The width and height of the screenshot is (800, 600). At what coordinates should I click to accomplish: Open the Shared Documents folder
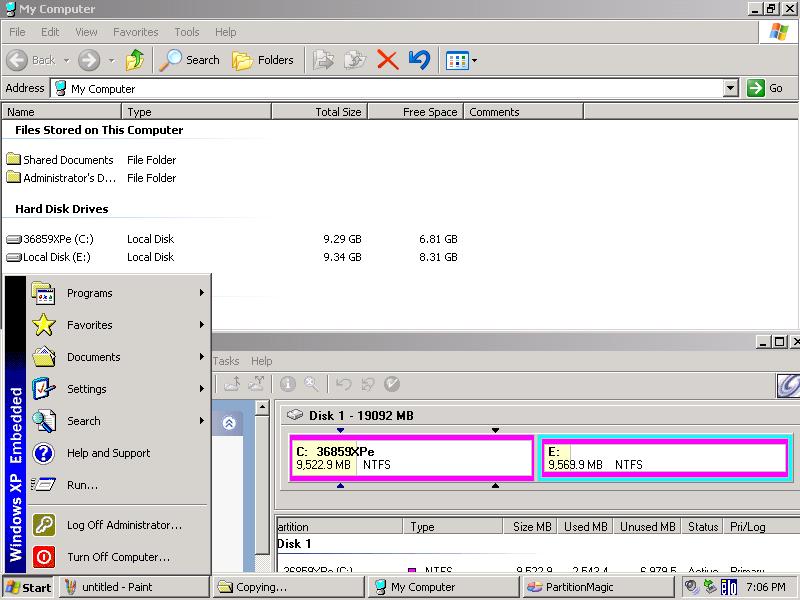67,160
